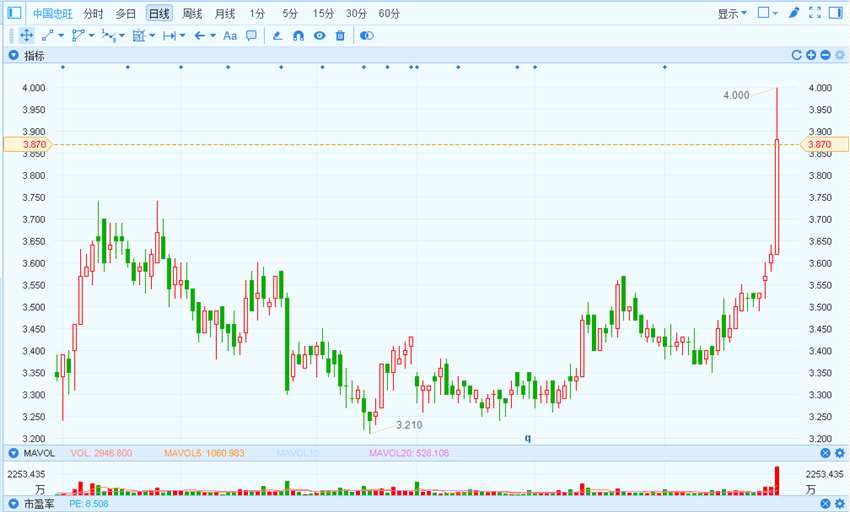Switch to 15分 chart interval
Viewport: 850px width, 512px height.
click(x=323, y=14)
